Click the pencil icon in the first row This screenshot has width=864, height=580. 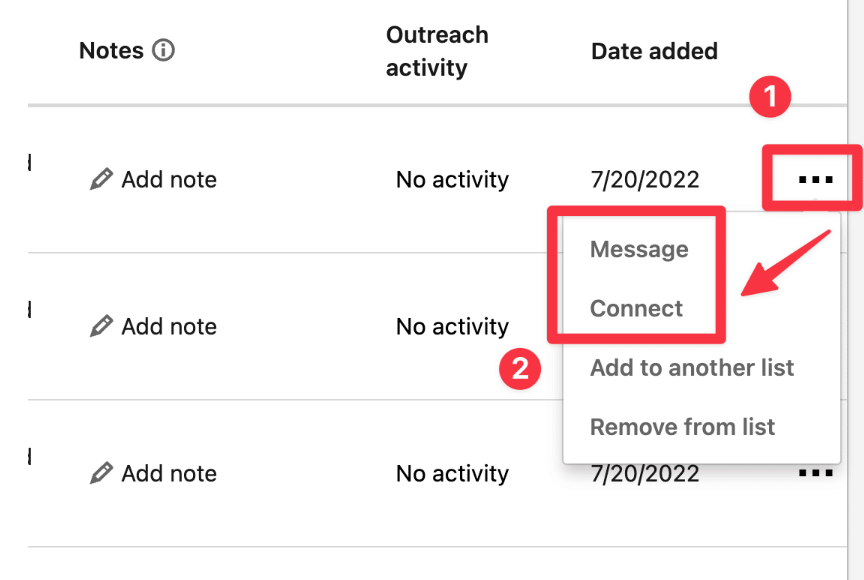(x=101, y=179)
